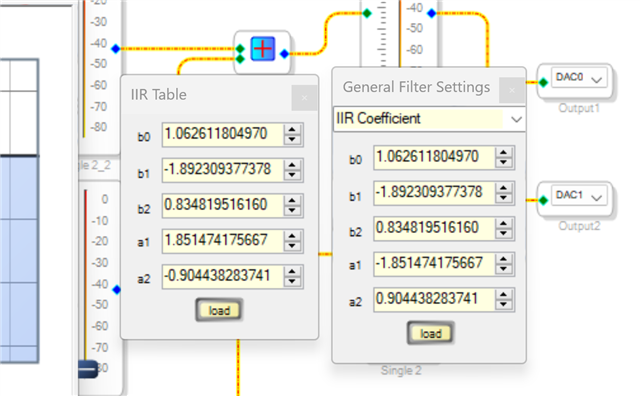Click b0 field in General Filter Settings
The image size is (640, 396).
434,157
